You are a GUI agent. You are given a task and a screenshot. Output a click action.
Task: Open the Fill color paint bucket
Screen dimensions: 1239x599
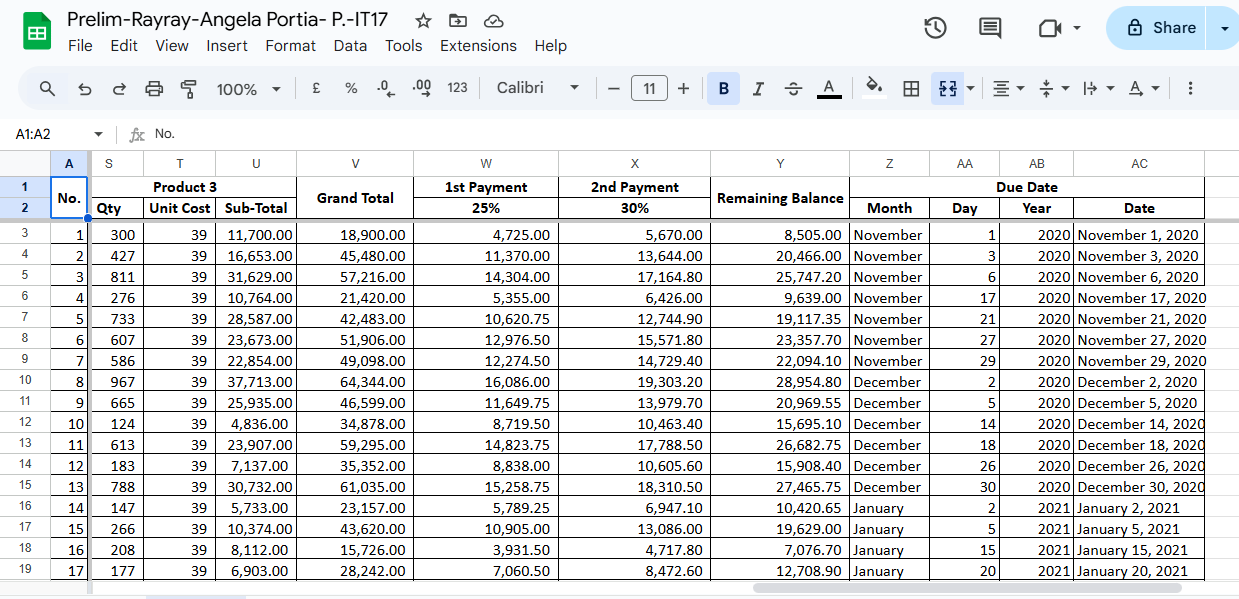coord(874,88)
